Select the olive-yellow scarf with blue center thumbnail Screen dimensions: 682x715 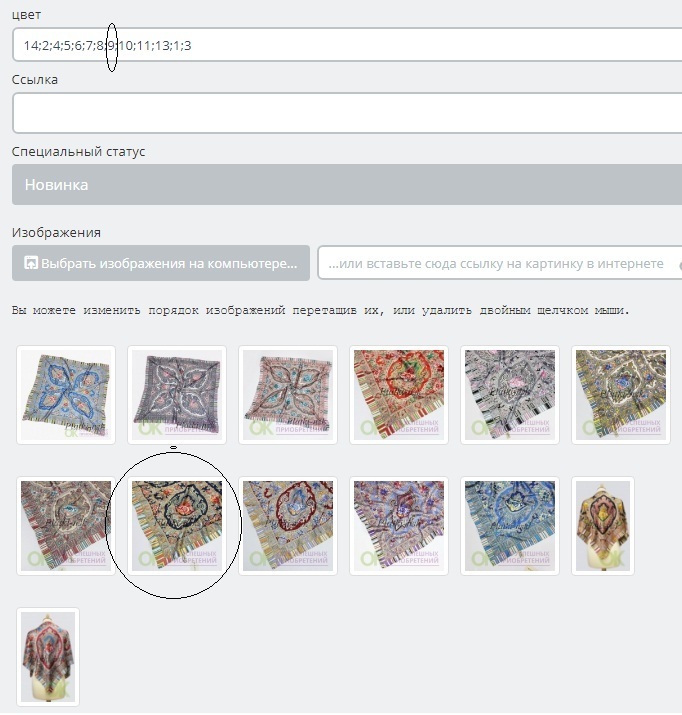point(621,395)
